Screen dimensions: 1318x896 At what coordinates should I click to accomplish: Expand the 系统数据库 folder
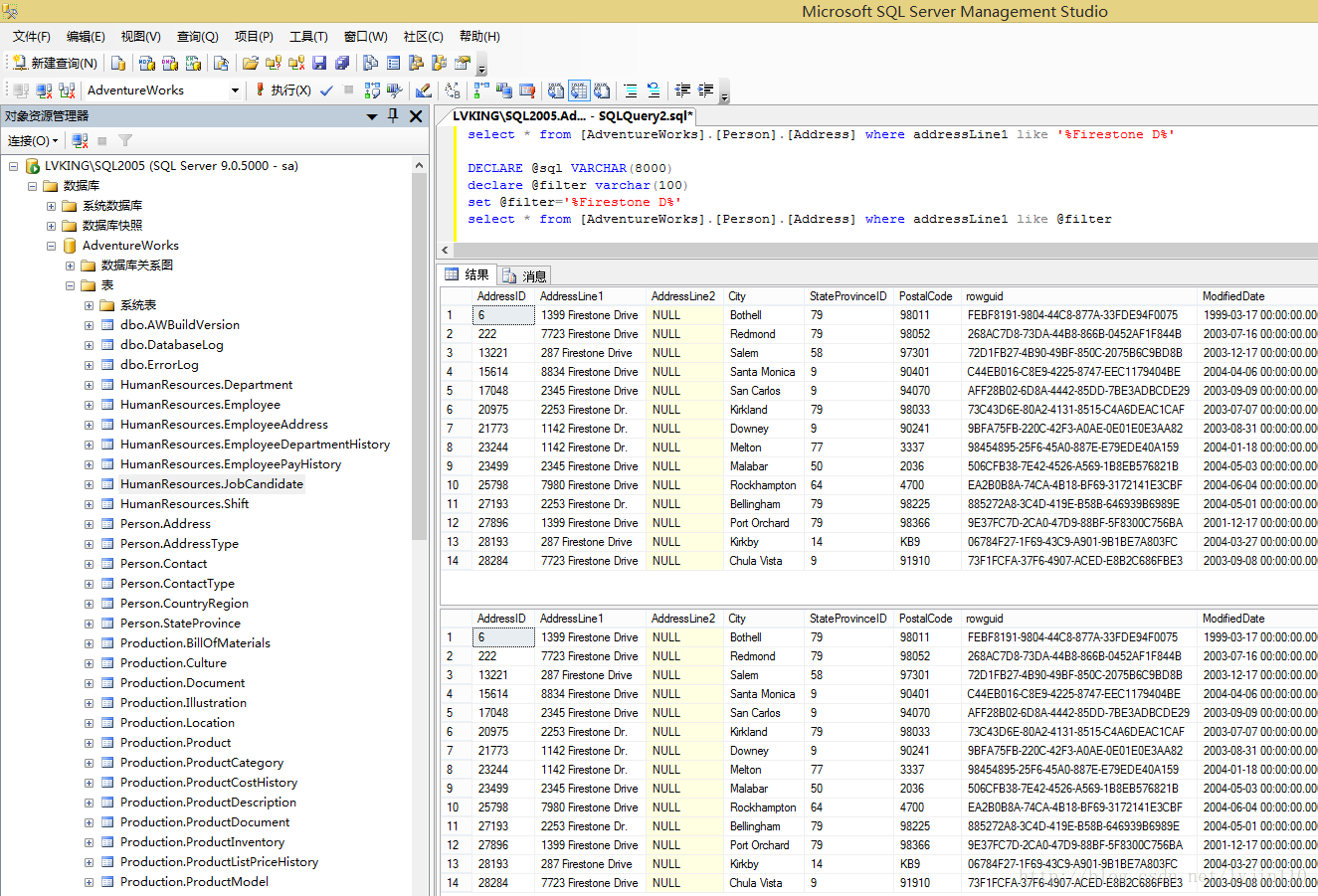(x=51, y=206)
